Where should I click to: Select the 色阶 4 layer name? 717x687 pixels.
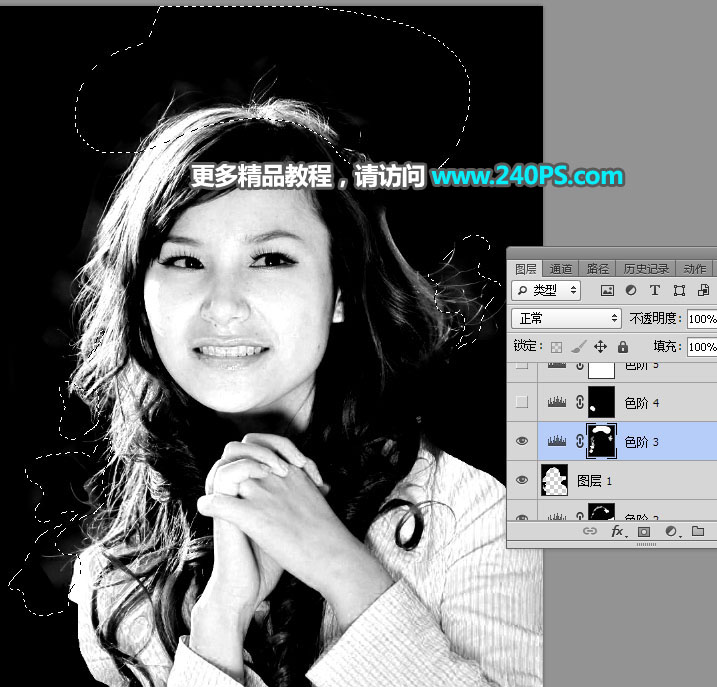click(x=642, y=403)
